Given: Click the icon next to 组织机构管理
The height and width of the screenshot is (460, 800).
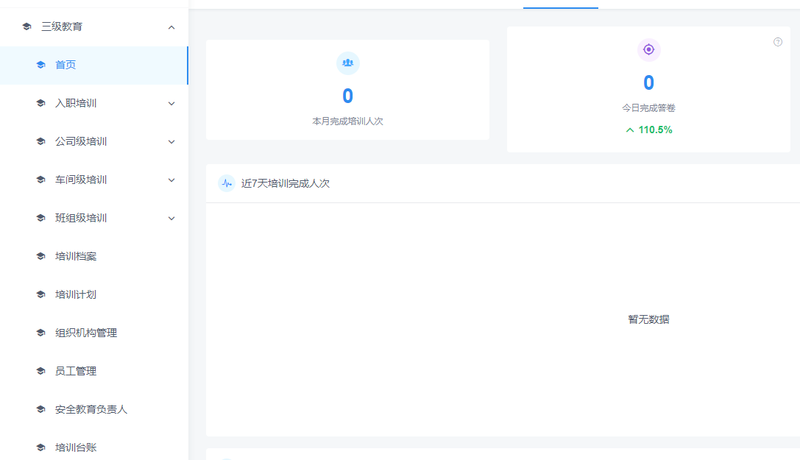Looking at the screenshot, I should tap(41, 333).
